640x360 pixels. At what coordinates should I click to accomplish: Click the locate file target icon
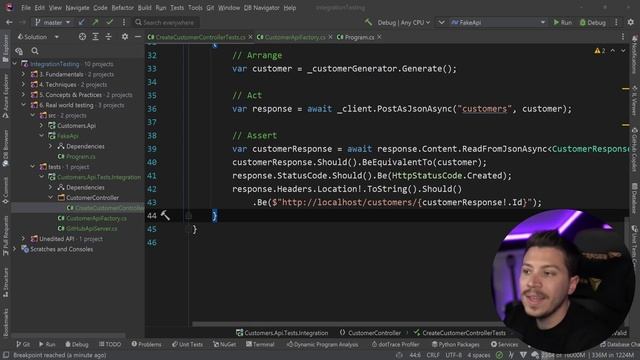click(x=82, y=37)
